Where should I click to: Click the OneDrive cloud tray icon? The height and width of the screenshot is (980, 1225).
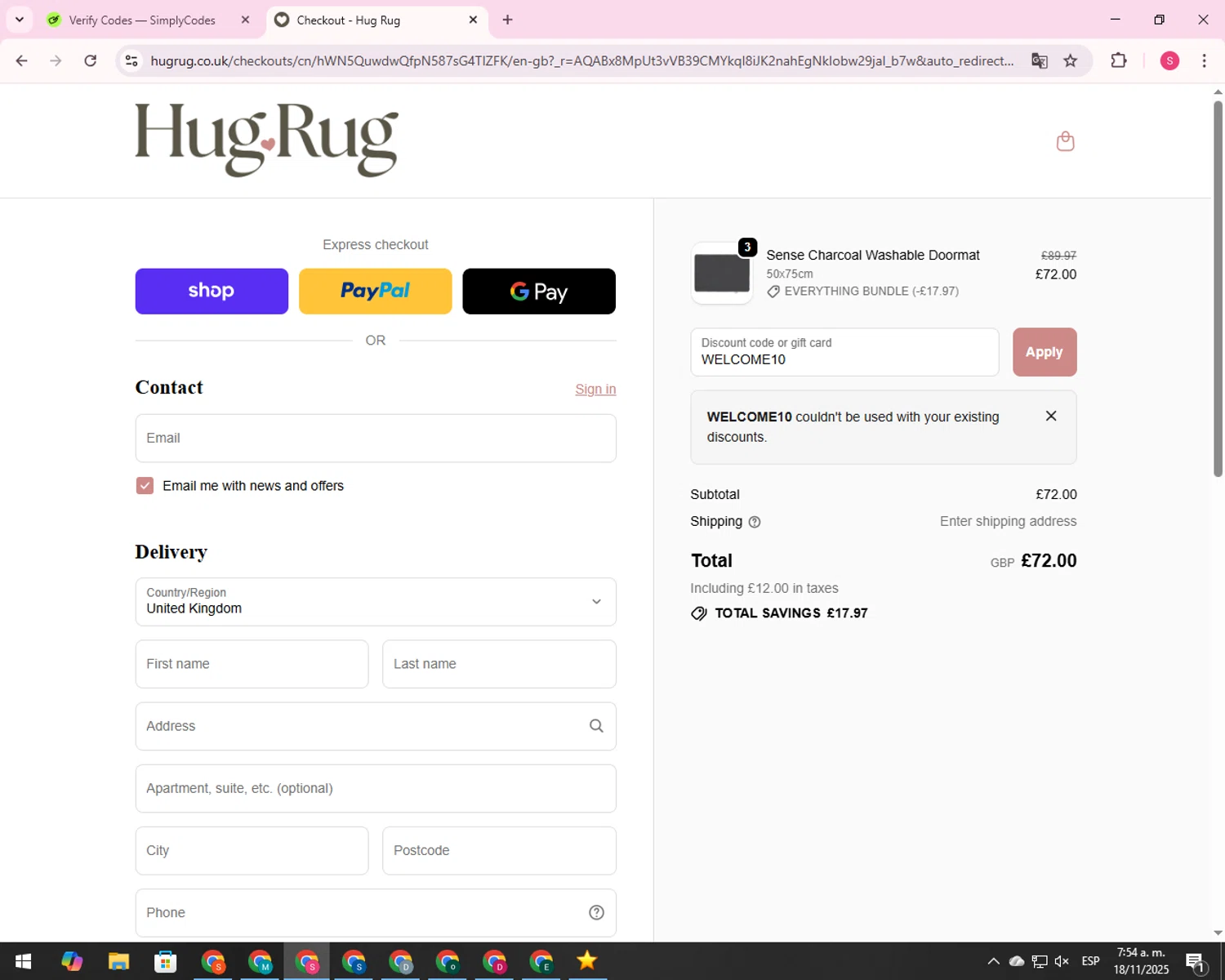click(x=1017, y=961)
